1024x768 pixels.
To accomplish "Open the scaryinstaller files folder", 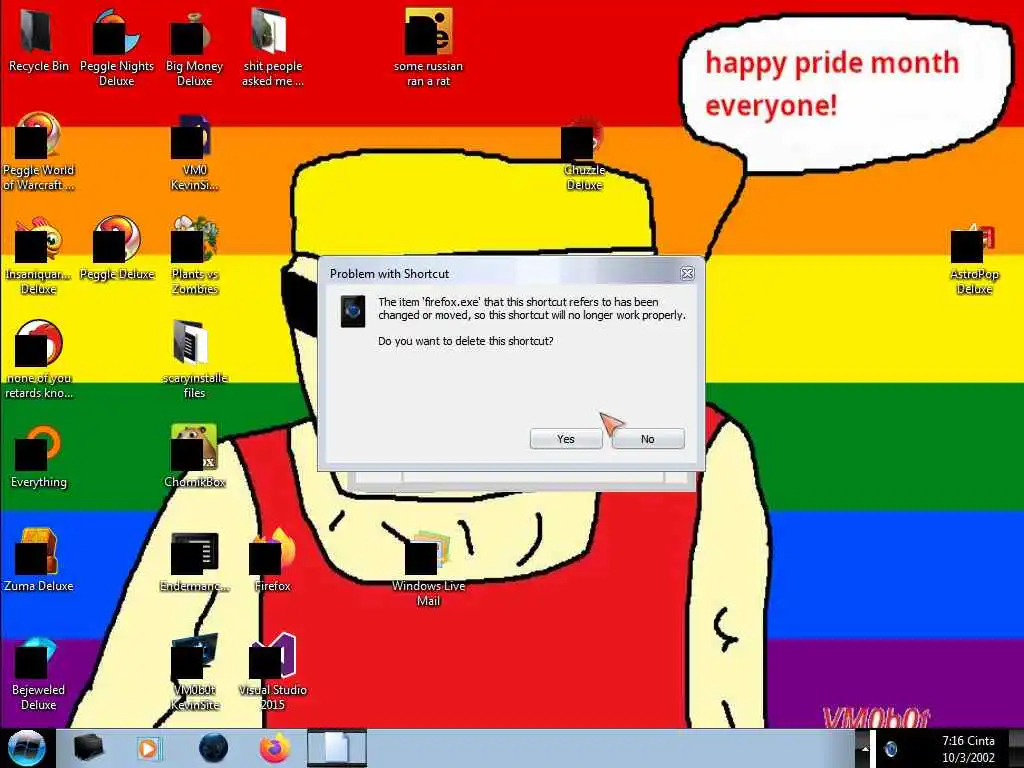I will pos(194,360).
